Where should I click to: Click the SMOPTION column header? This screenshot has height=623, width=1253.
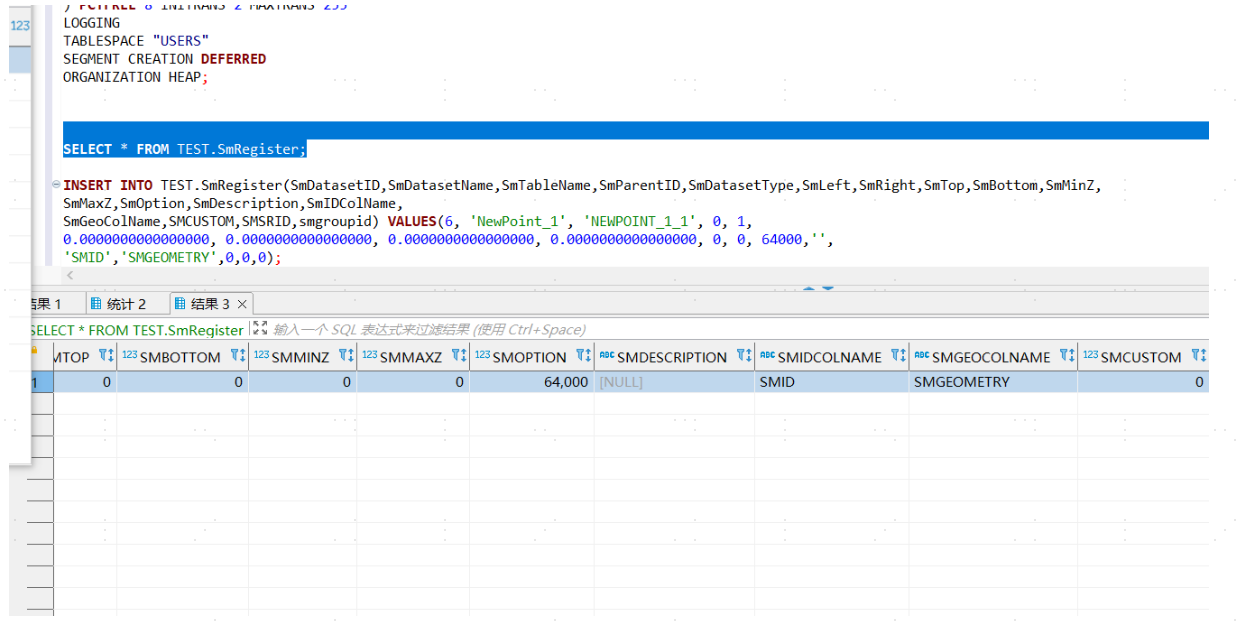click(528, 357)
